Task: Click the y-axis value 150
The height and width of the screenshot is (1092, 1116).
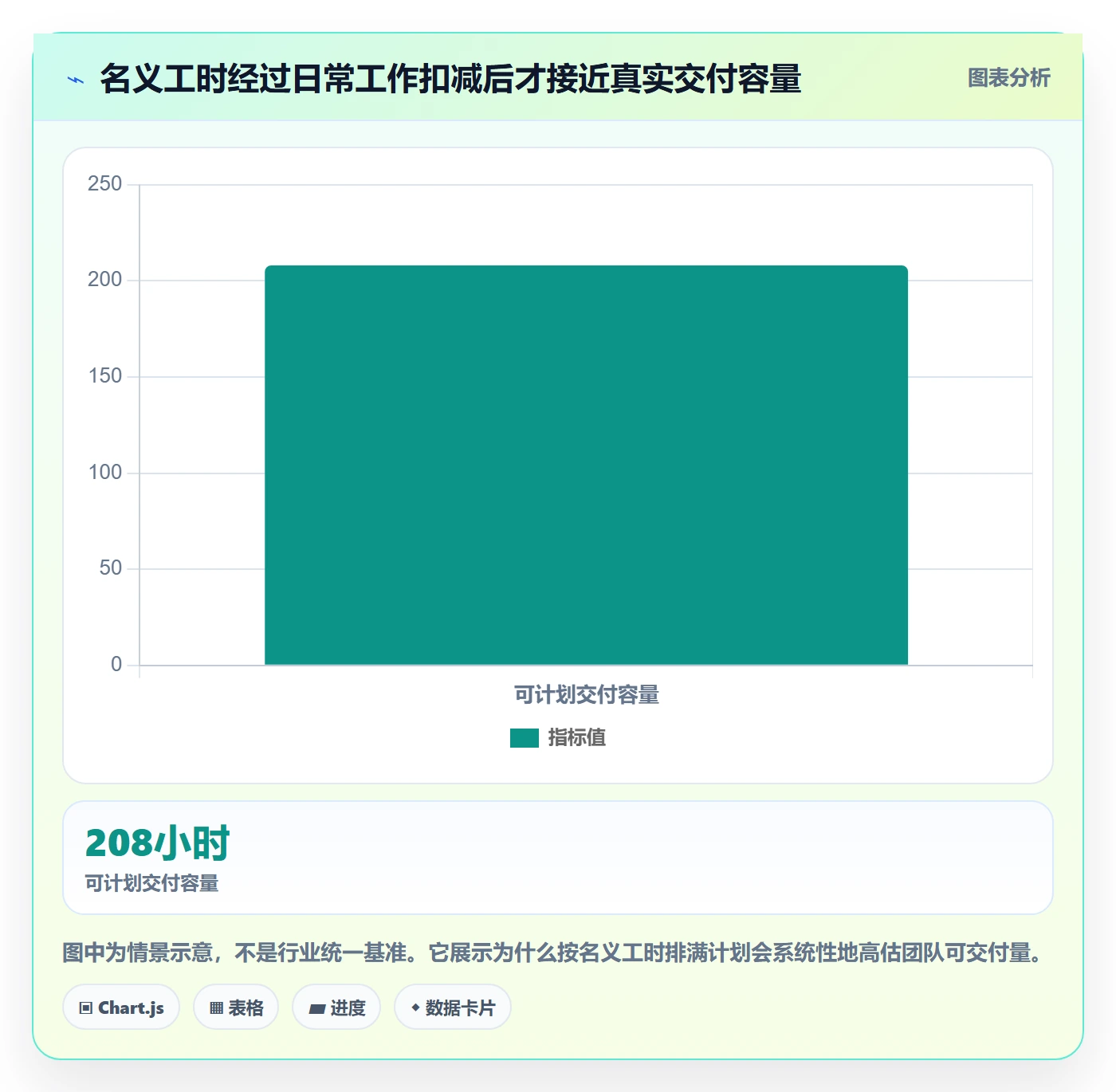Action: 105,376
